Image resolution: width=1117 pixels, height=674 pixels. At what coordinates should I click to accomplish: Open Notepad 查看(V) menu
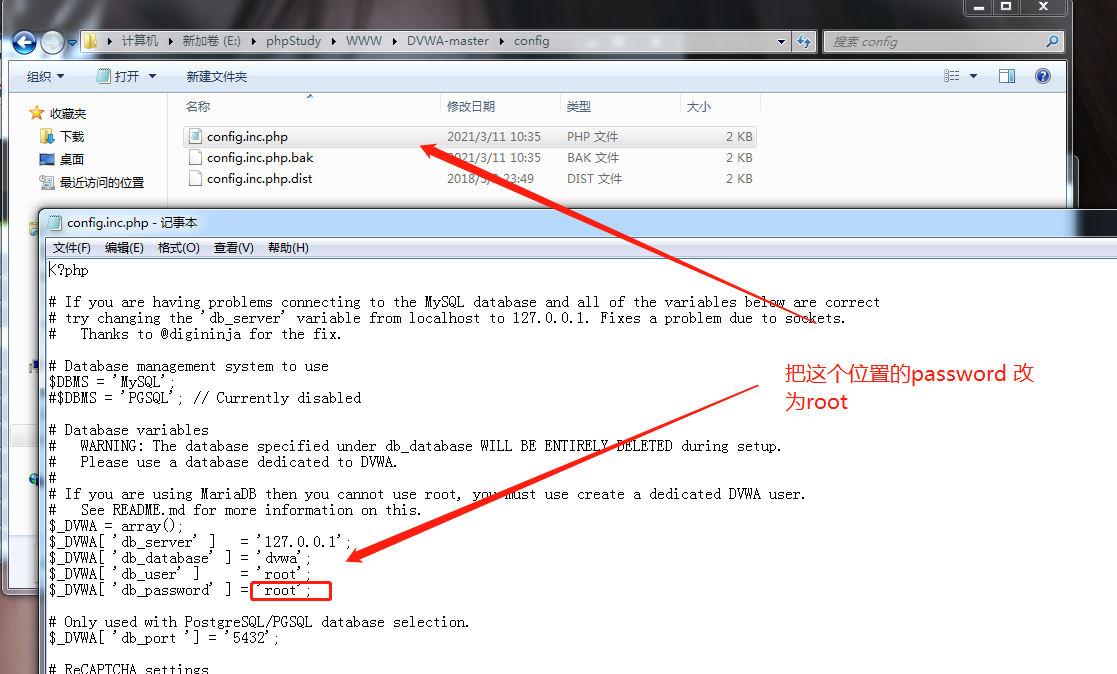(x=234, y=247)
